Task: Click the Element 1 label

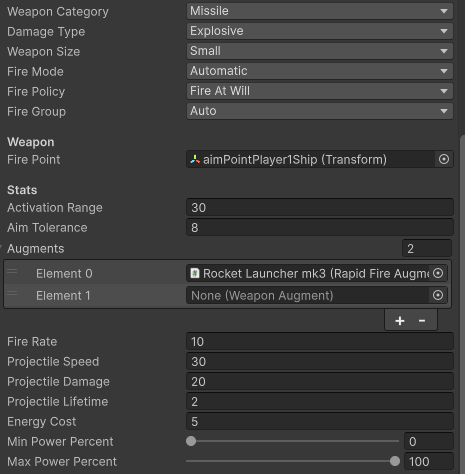Action: 63,296
